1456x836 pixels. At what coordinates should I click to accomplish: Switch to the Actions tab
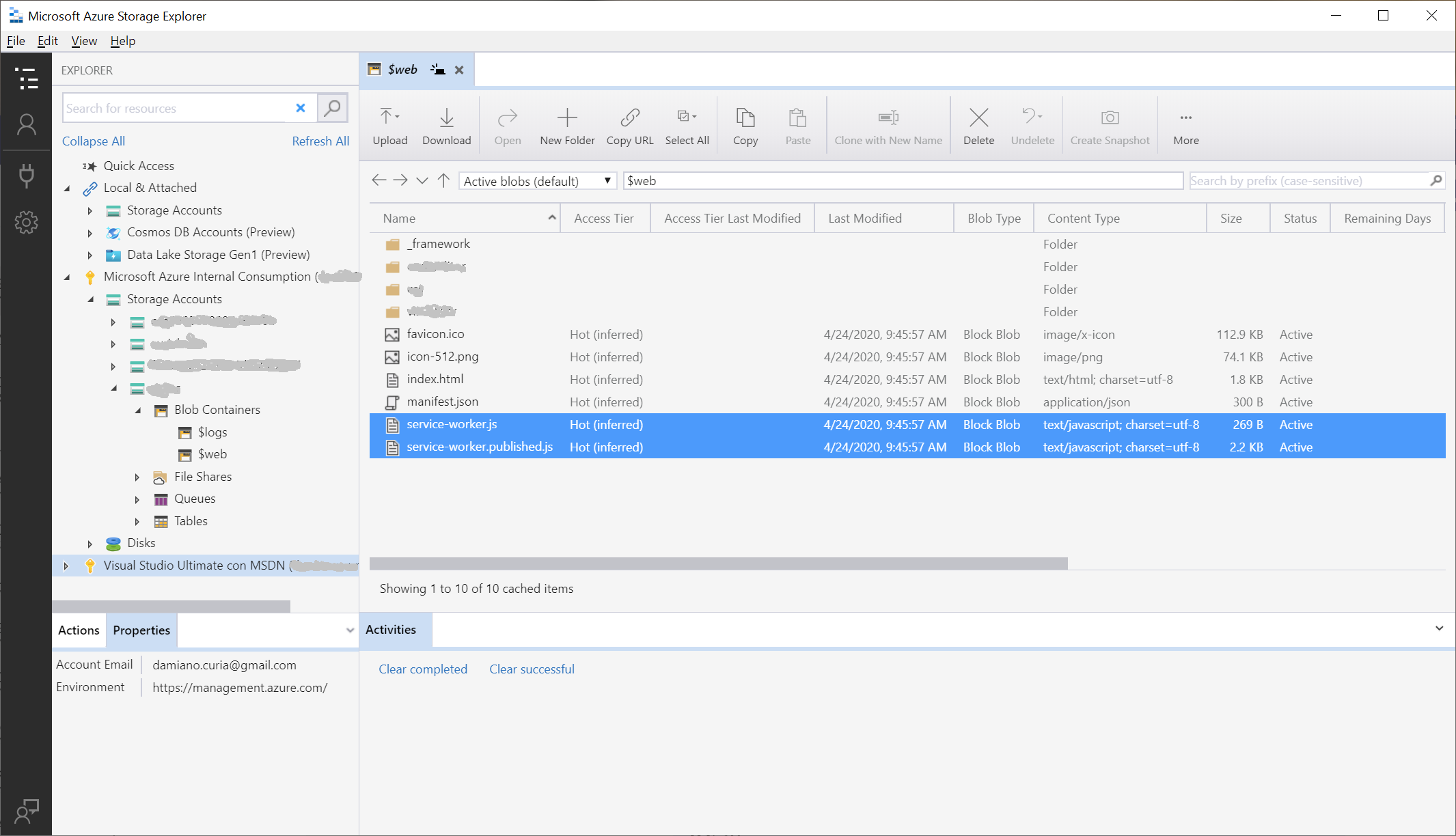[x=79, y=630]
